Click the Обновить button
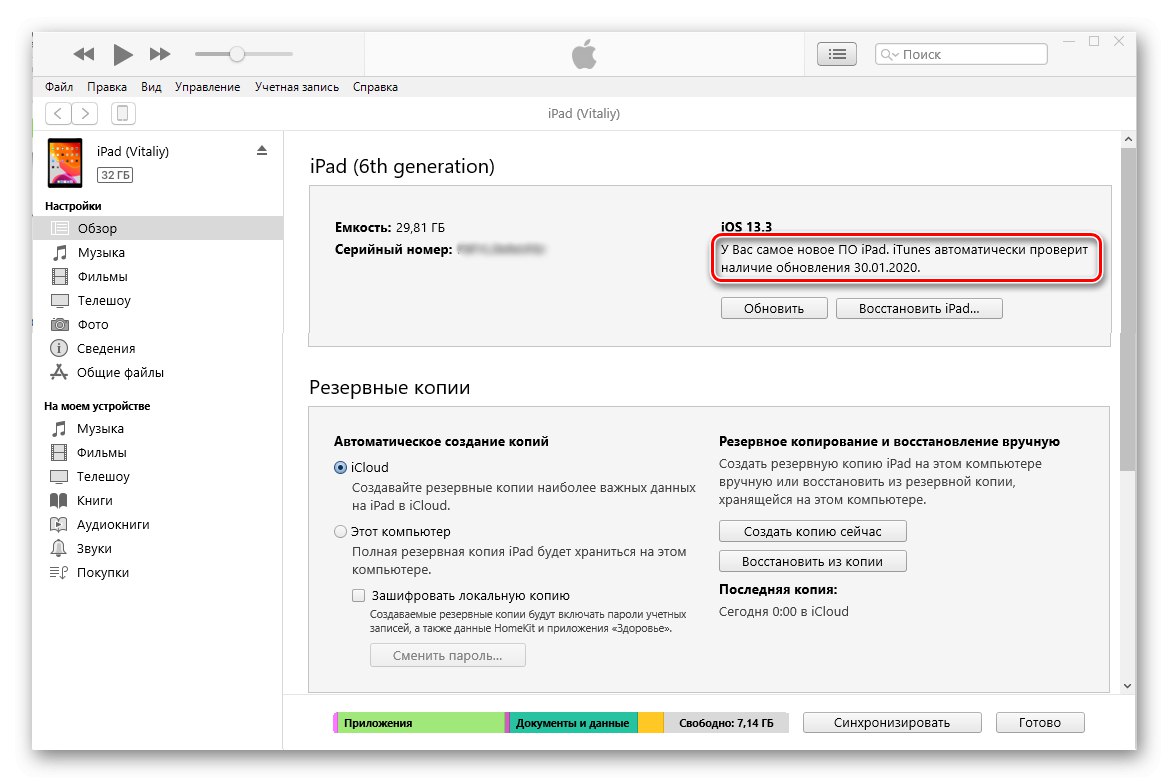The height and width of the screenshot is (782, 1169). (x=773, y=309)
